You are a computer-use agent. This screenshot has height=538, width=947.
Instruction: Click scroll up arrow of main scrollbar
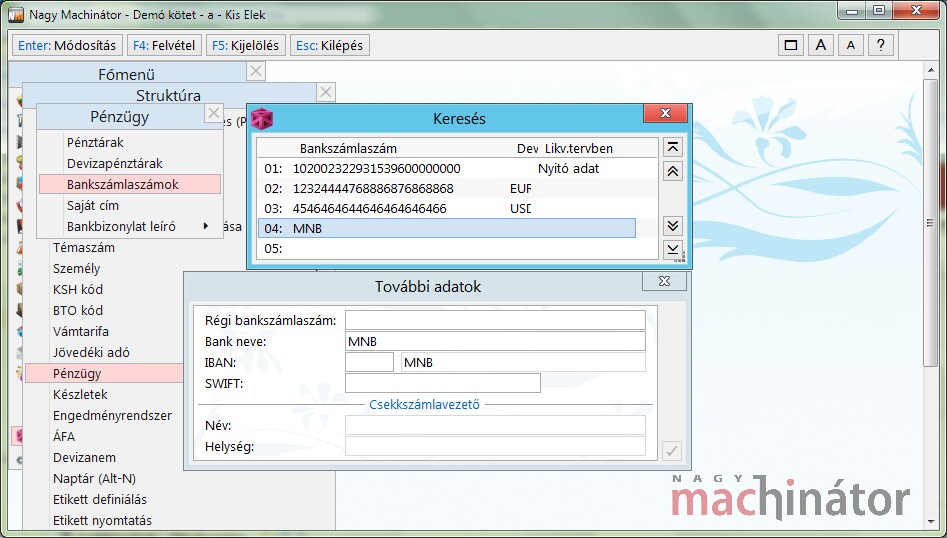[x=931, y=71]
